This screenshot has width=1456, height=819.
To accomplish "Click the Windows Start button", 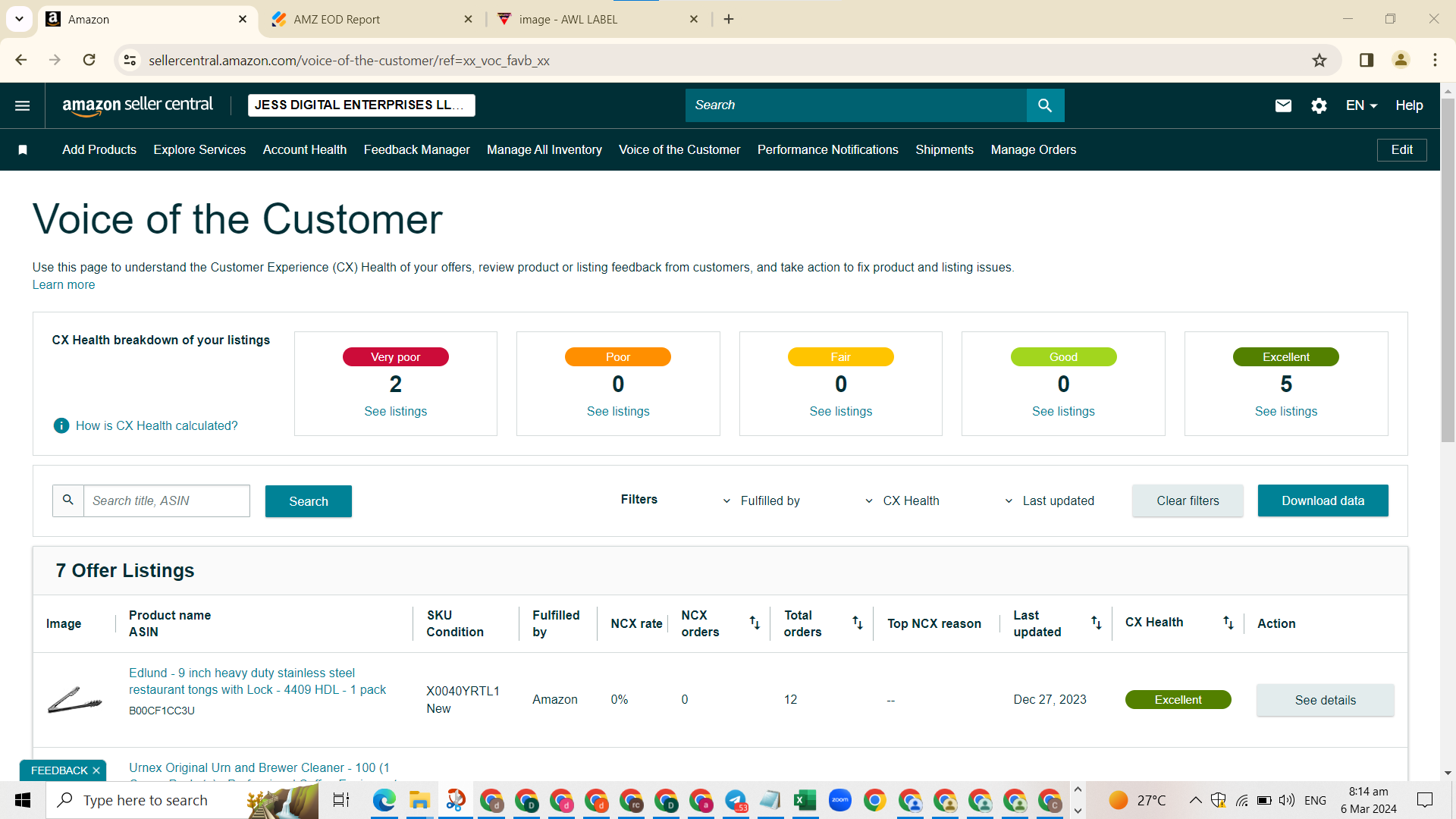I will (23, 800).
